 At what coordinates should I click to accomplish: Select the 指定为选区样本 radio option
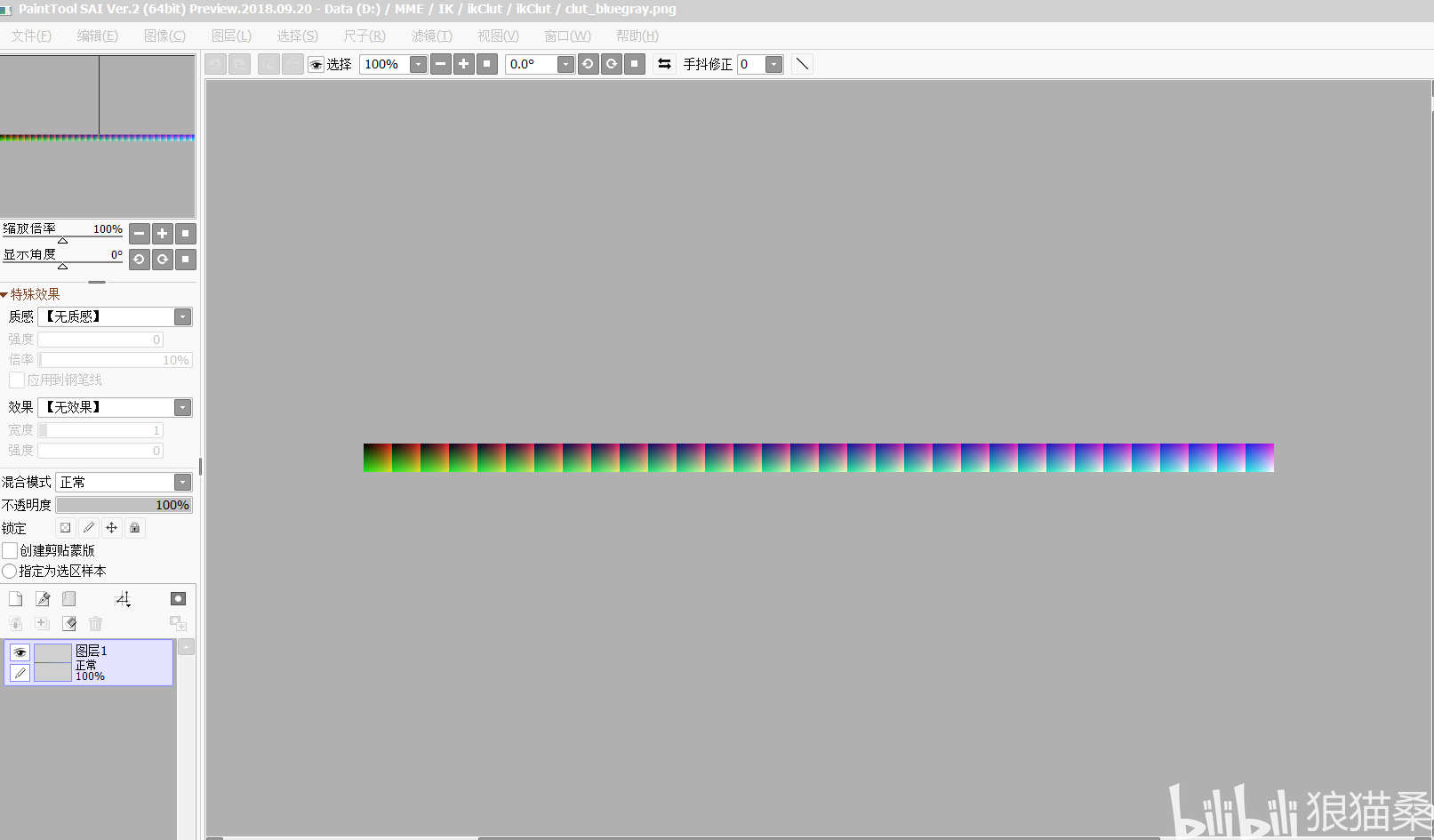(9, 571)
